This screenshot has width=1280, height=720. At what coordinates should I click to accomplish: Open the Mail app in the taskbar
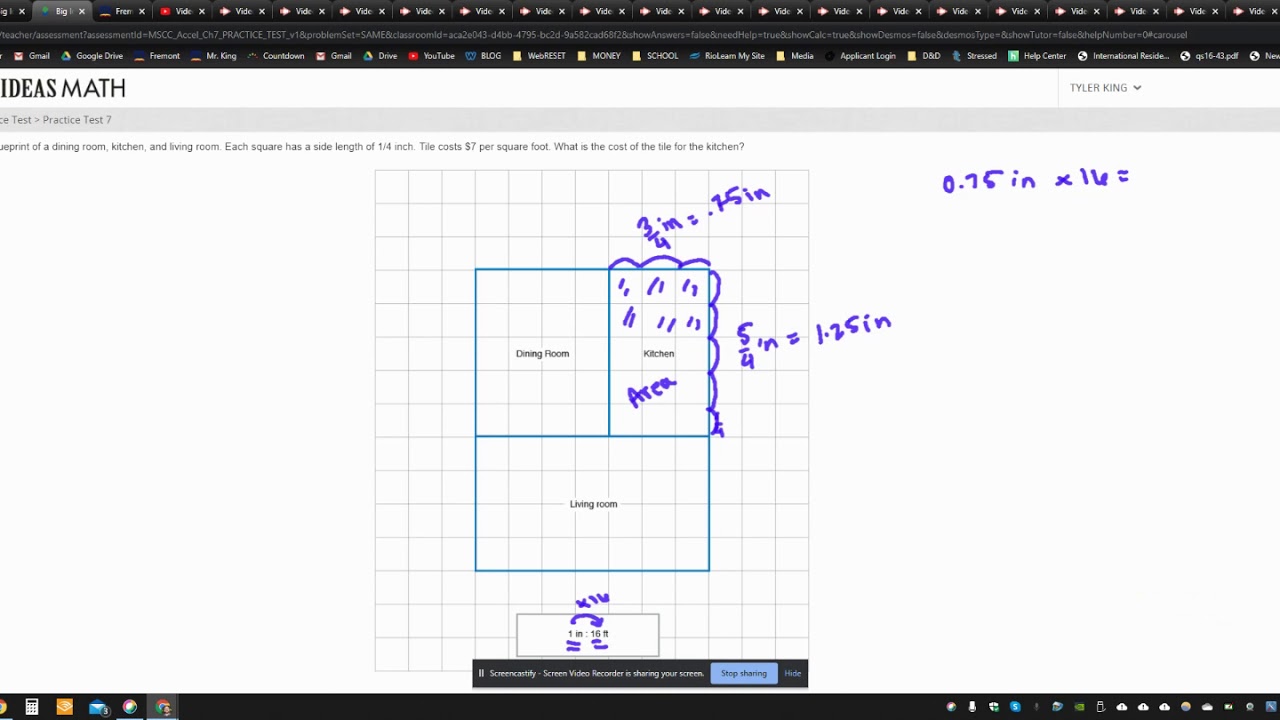click(98, 708)
